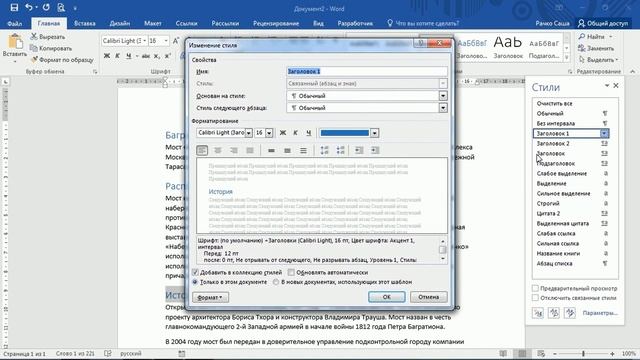Decrease paragraph spacing icon in dialog
640x360 pixels.
coord(340,151)
